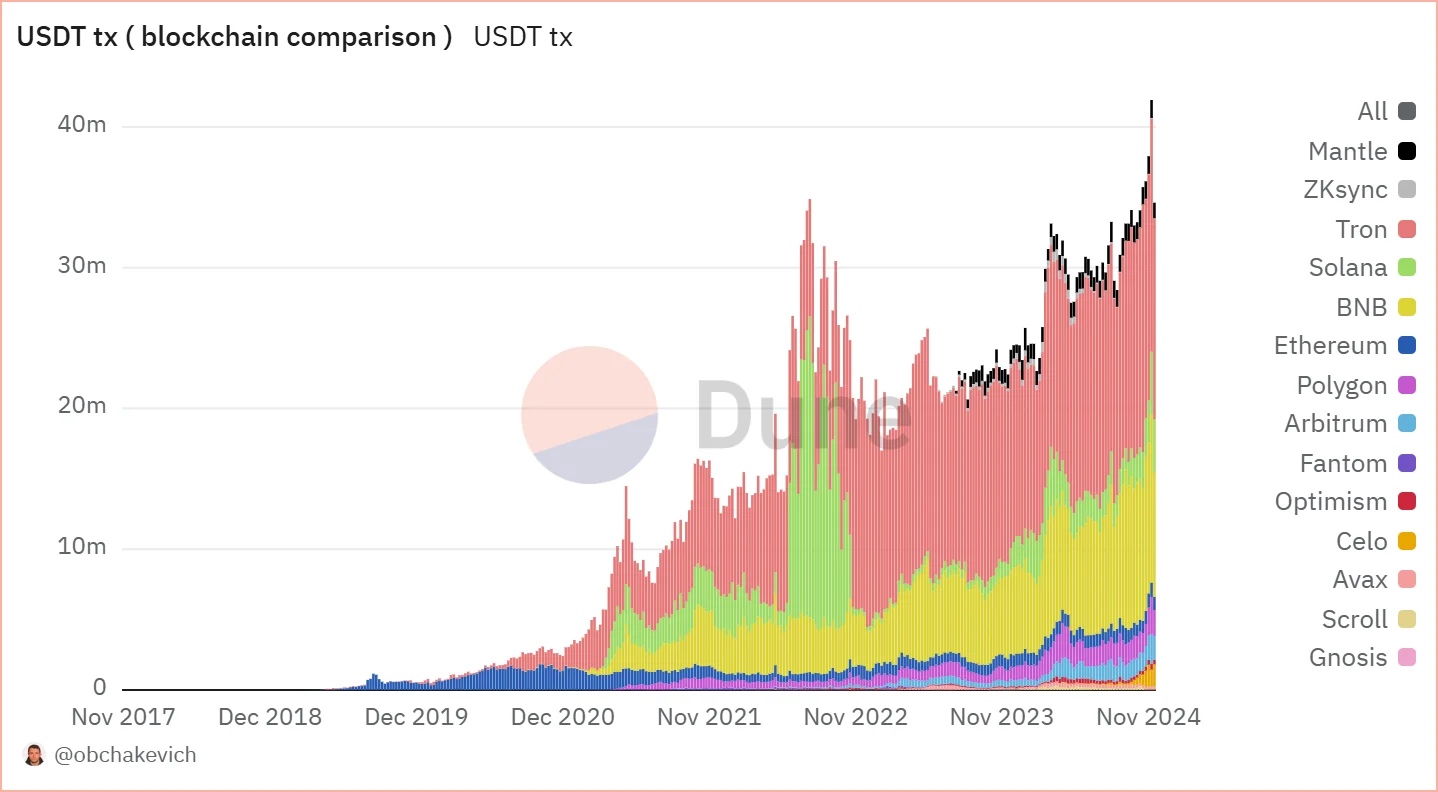Hide the Polygon series via legend label

(1341, 385)
